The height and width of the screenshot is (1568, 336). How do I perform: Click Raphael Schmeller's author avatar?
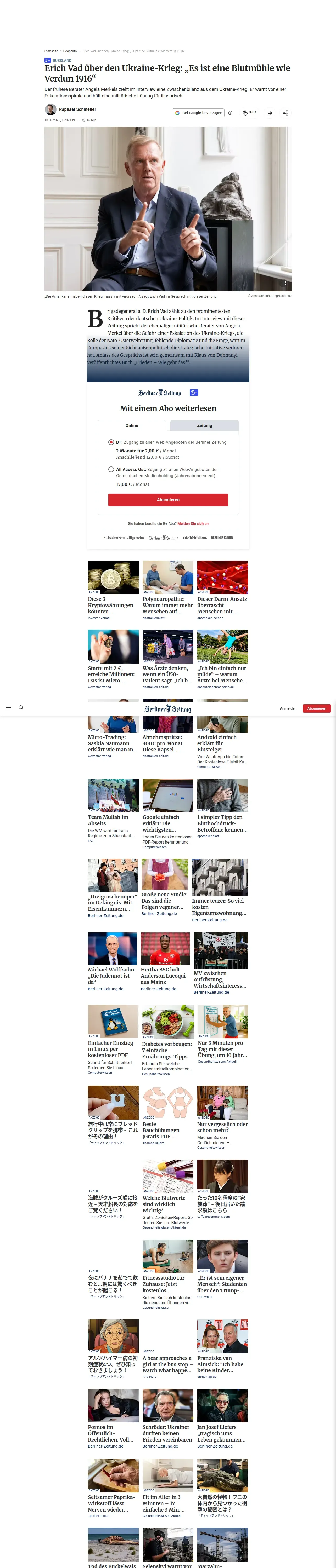tap(51, 109)
